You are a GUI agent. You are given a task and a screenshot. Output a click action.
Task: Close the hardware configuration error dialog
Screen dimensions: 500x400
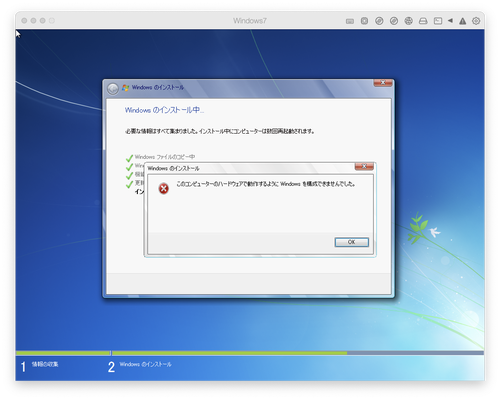[x=364, y=166]
